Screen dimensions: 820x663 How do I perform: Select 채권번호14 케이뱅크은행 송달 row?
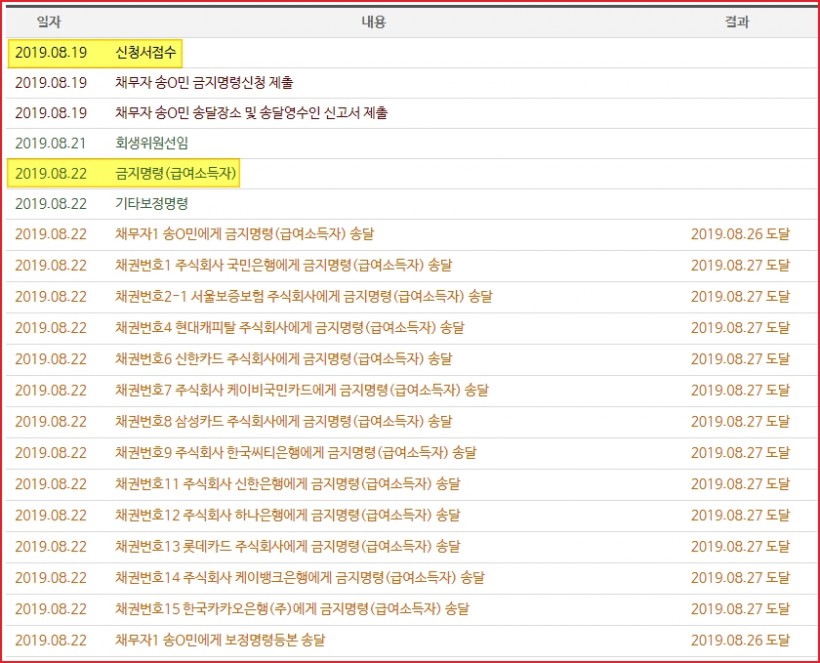[412, 578]
